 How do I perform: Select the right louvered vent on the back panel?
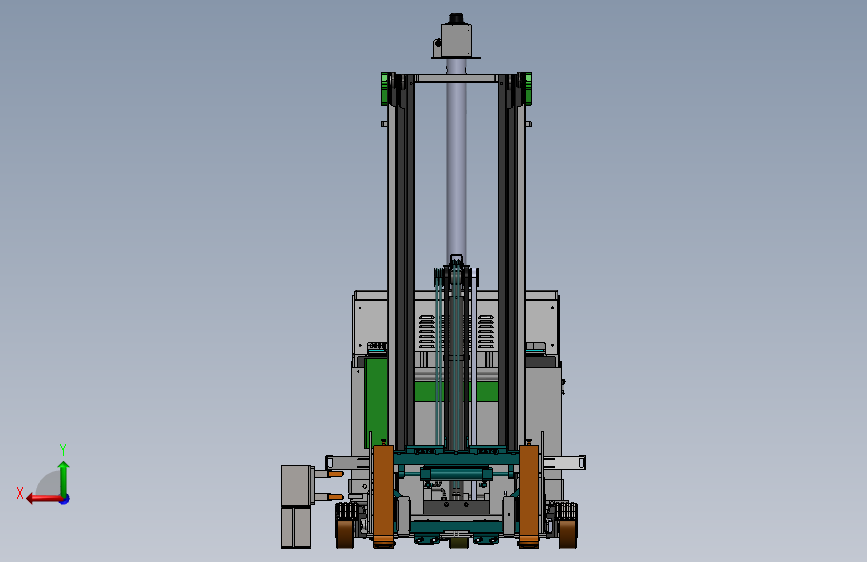point(486,332)
